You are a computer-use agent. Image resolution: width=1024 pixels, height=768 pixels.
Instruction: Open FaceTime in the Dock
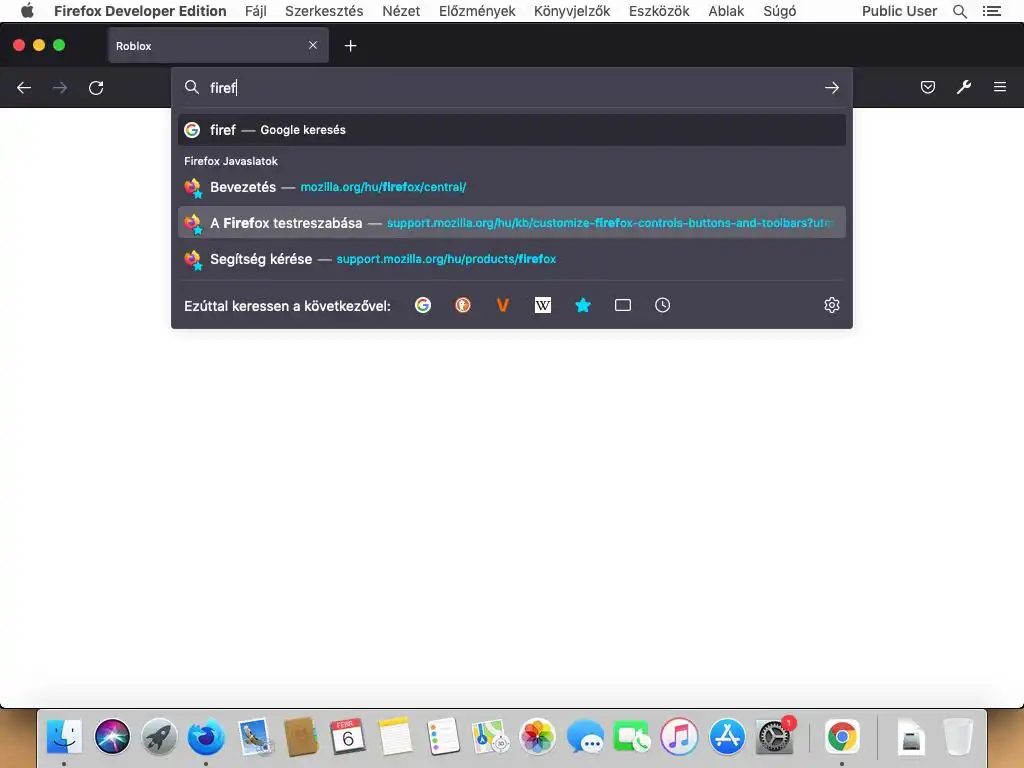(632, 737)
